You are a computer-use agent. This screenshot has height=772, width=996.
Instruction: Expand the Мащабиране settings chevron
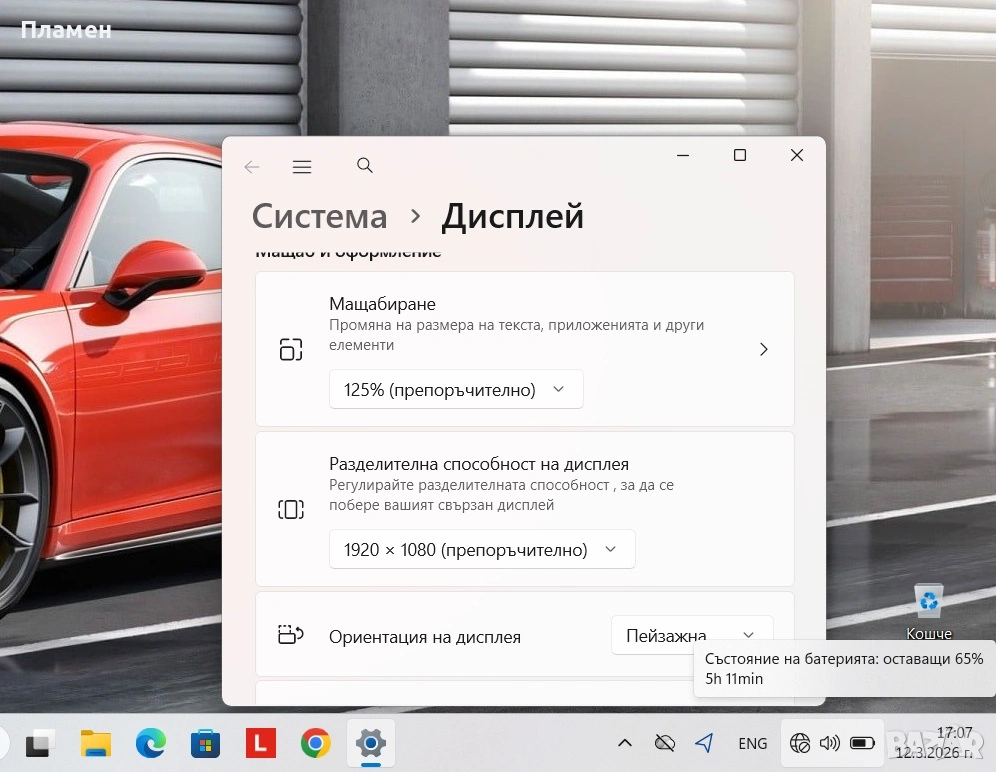[764, 349]
